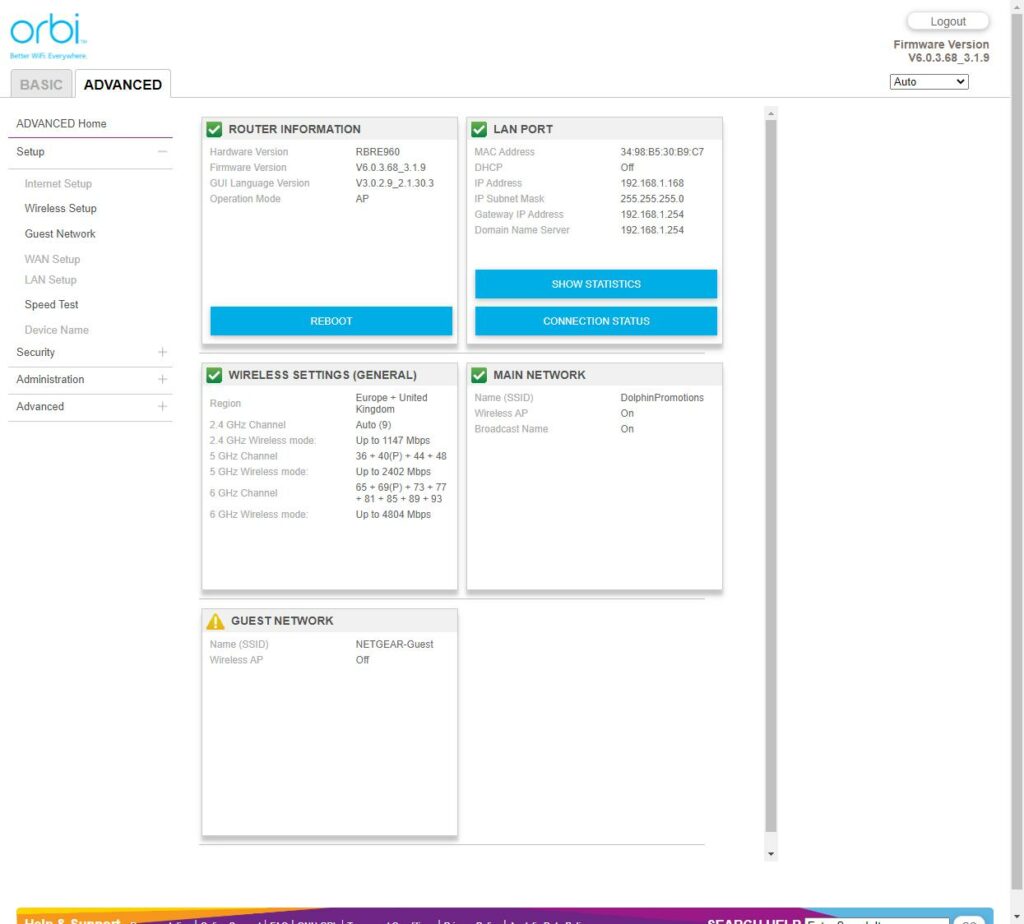The image size is (1024, 924).
Task: Collapse the Setup section using the minus icon
Action: click(162, 152)
